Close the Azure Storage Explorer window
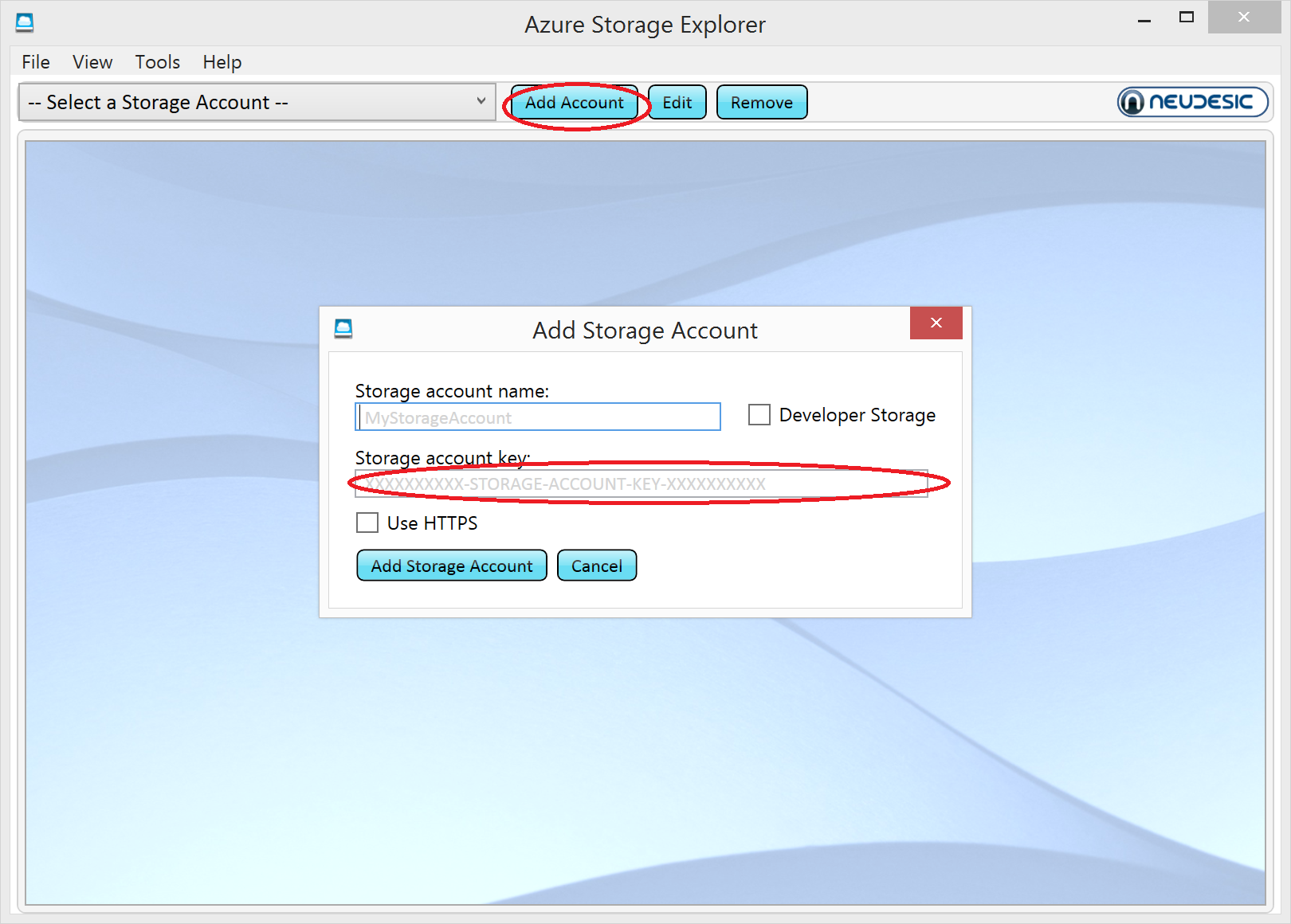The height and width of the screenshot is (924, 1291). [x=1244, y=18]
